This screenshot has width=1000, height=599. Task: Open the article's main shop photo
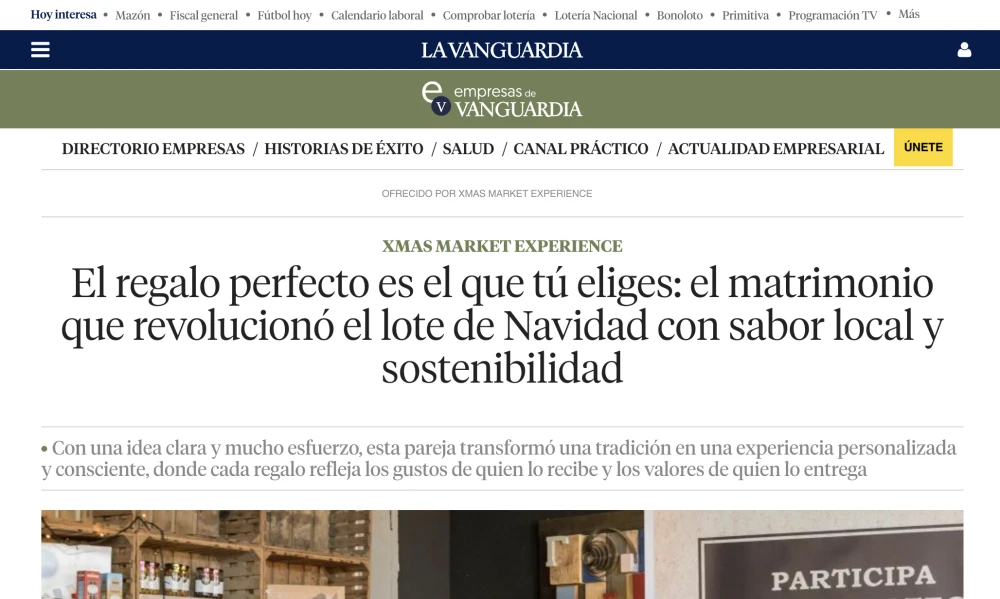(502, 554)
